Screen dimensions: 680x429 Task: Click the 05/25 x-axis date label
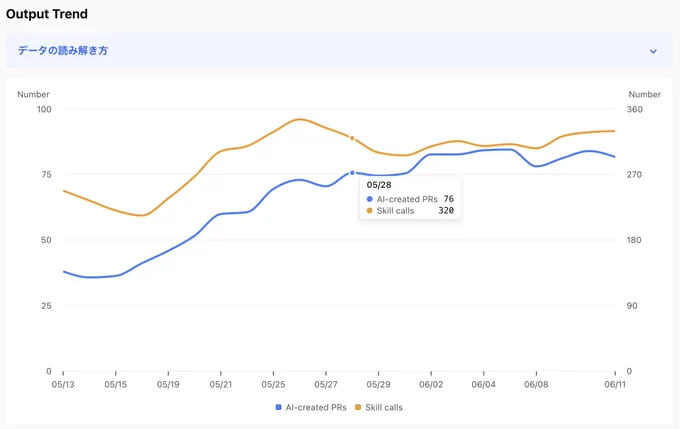point(273,384)
